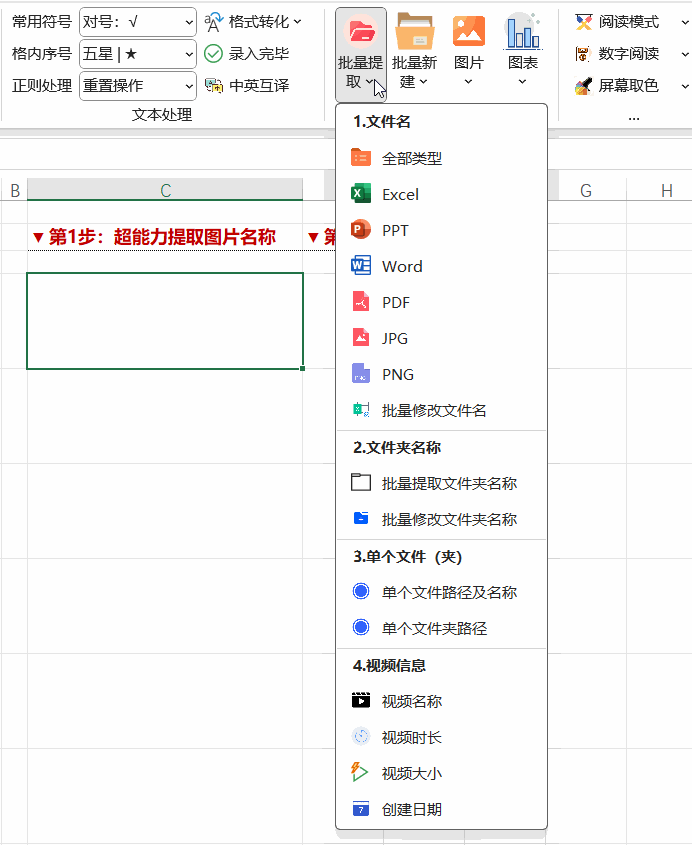Click the 中英互译 translate icon
This screenshot has width=692, height=845.
click(x=213, y=86)
